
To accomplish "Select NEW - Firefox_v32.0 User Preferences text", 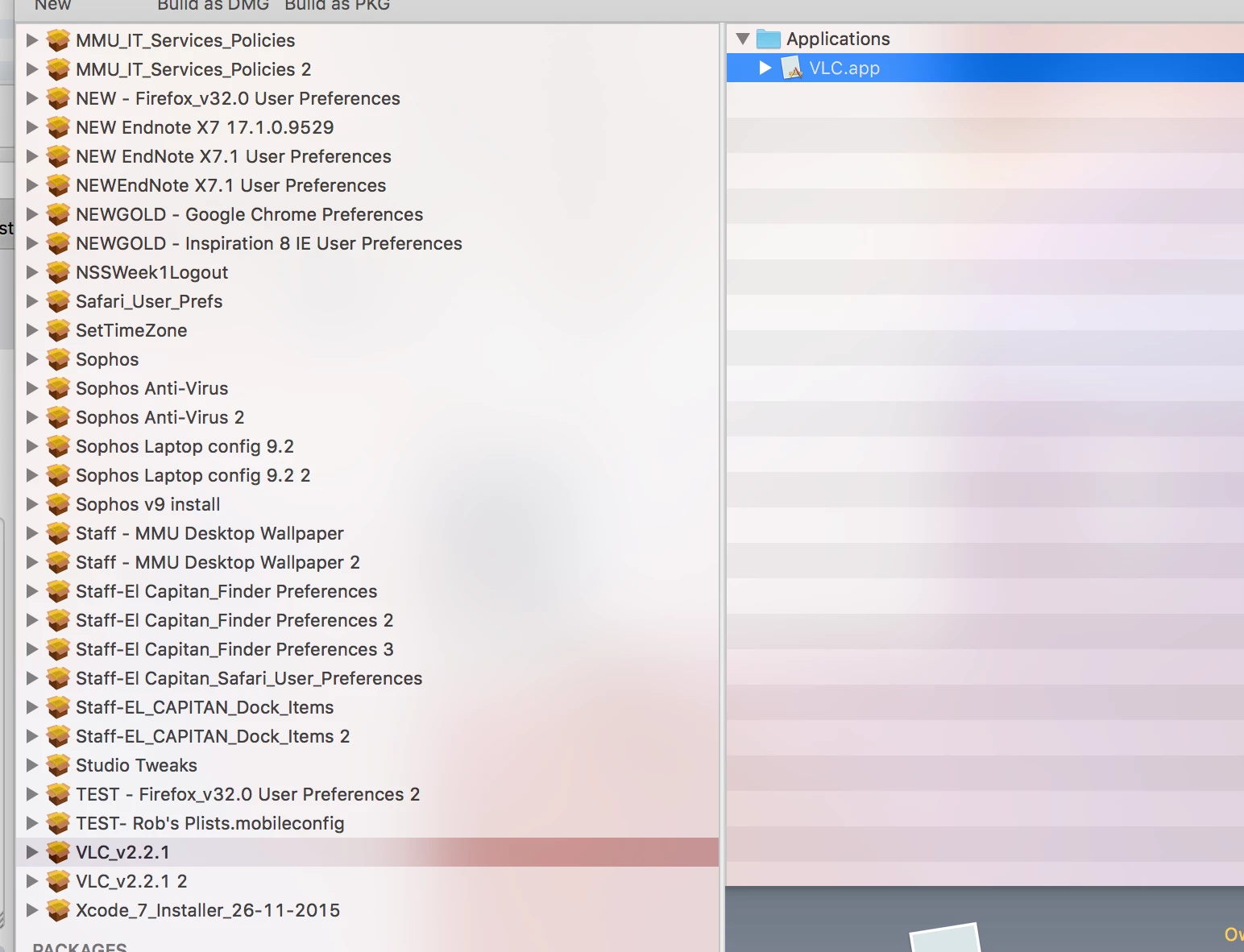I will pyautogui.click(x=238, y=98).
